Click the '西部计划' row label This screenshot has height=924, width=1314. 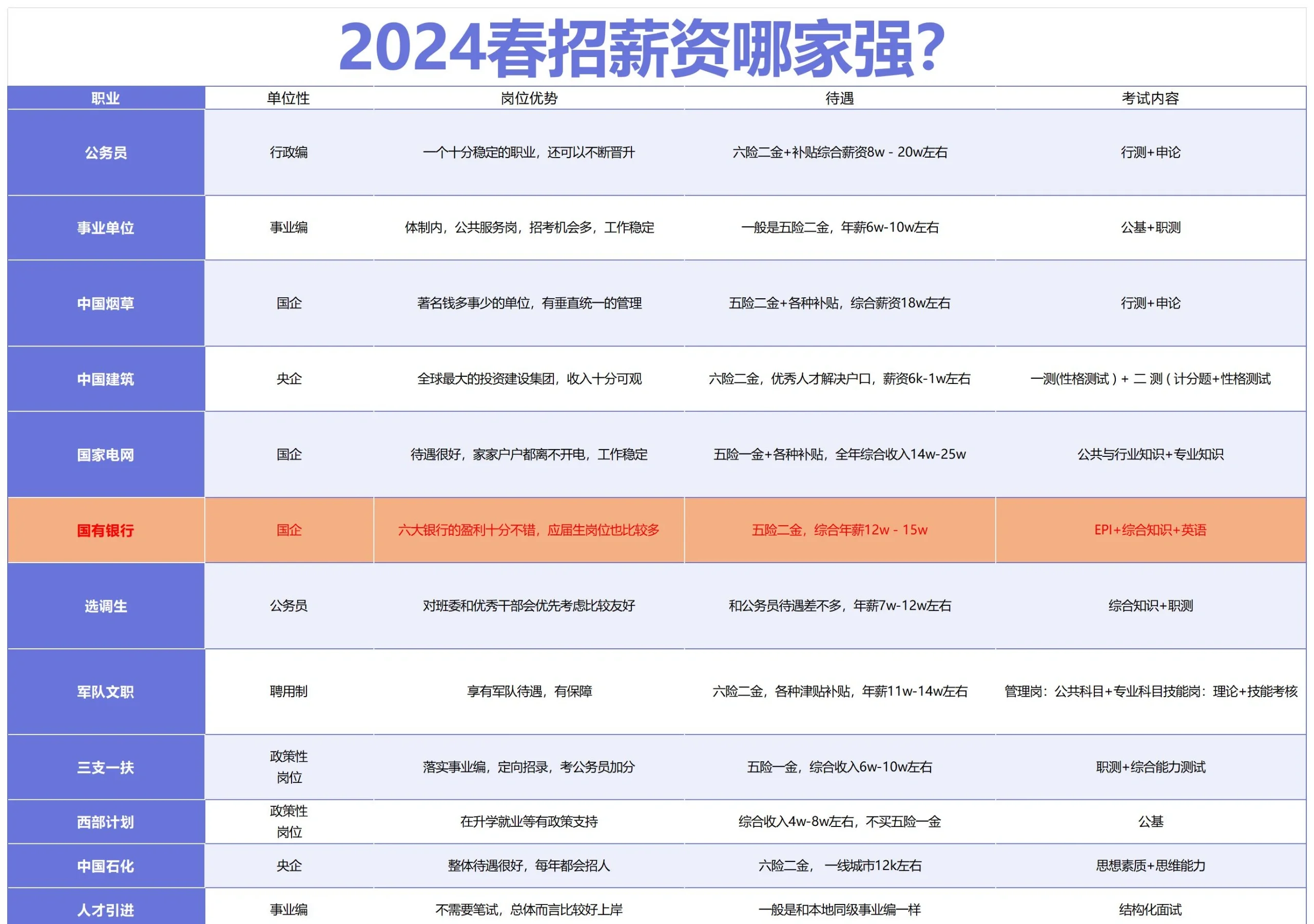tap(106, 822)
